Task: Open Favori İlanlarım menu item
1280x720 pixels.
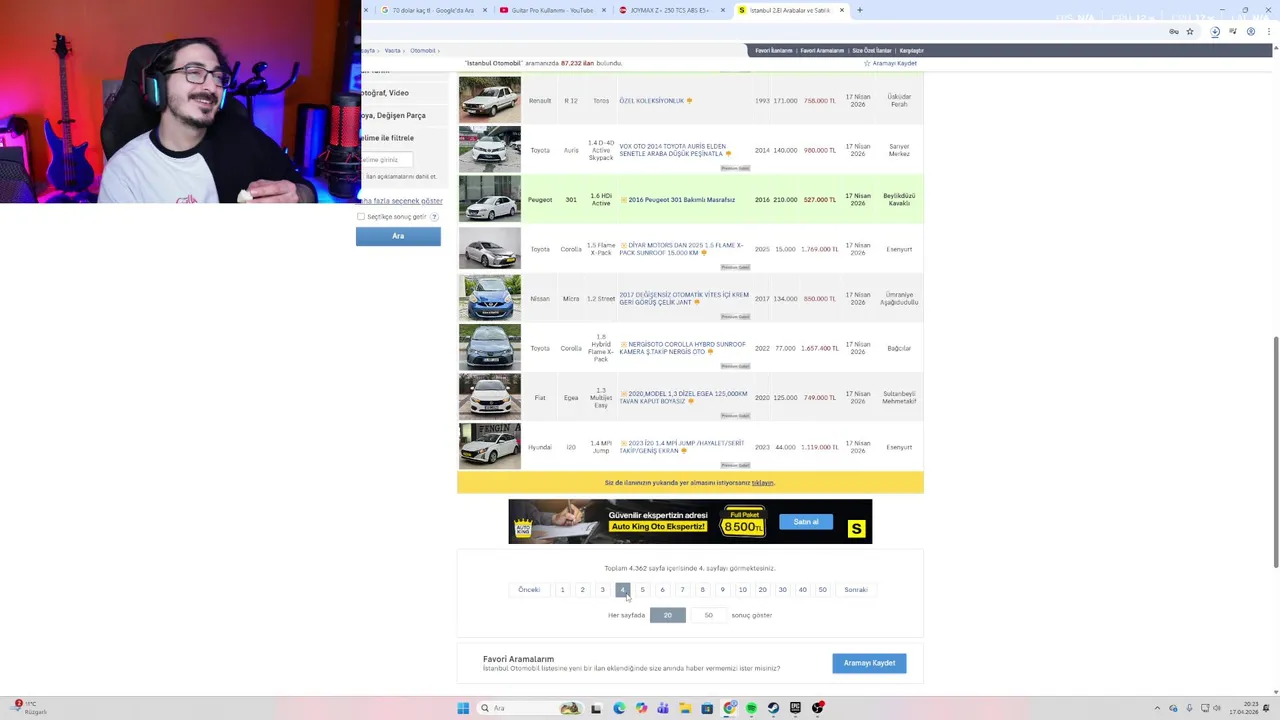Action: (x=773, y=50)
